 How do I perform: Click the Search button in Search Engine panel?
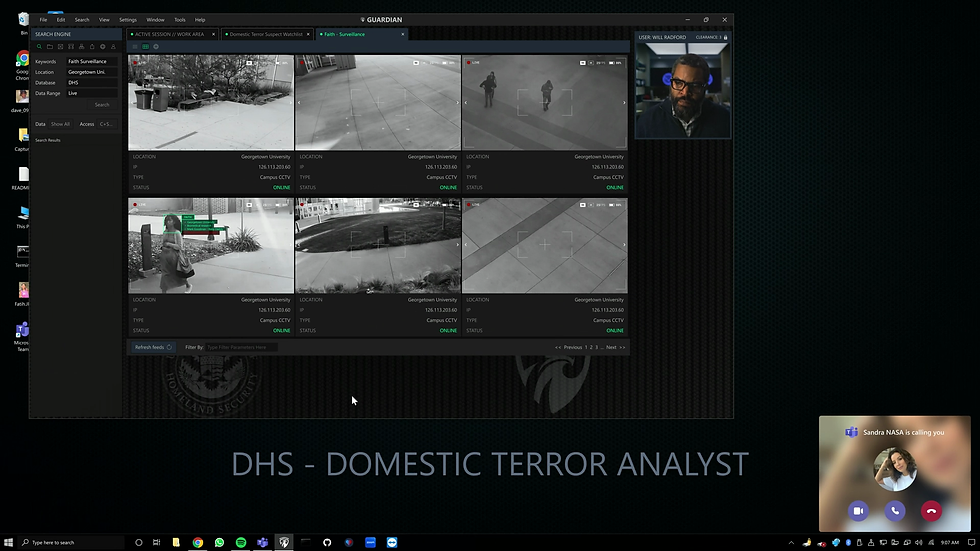[x=102, y=105]
